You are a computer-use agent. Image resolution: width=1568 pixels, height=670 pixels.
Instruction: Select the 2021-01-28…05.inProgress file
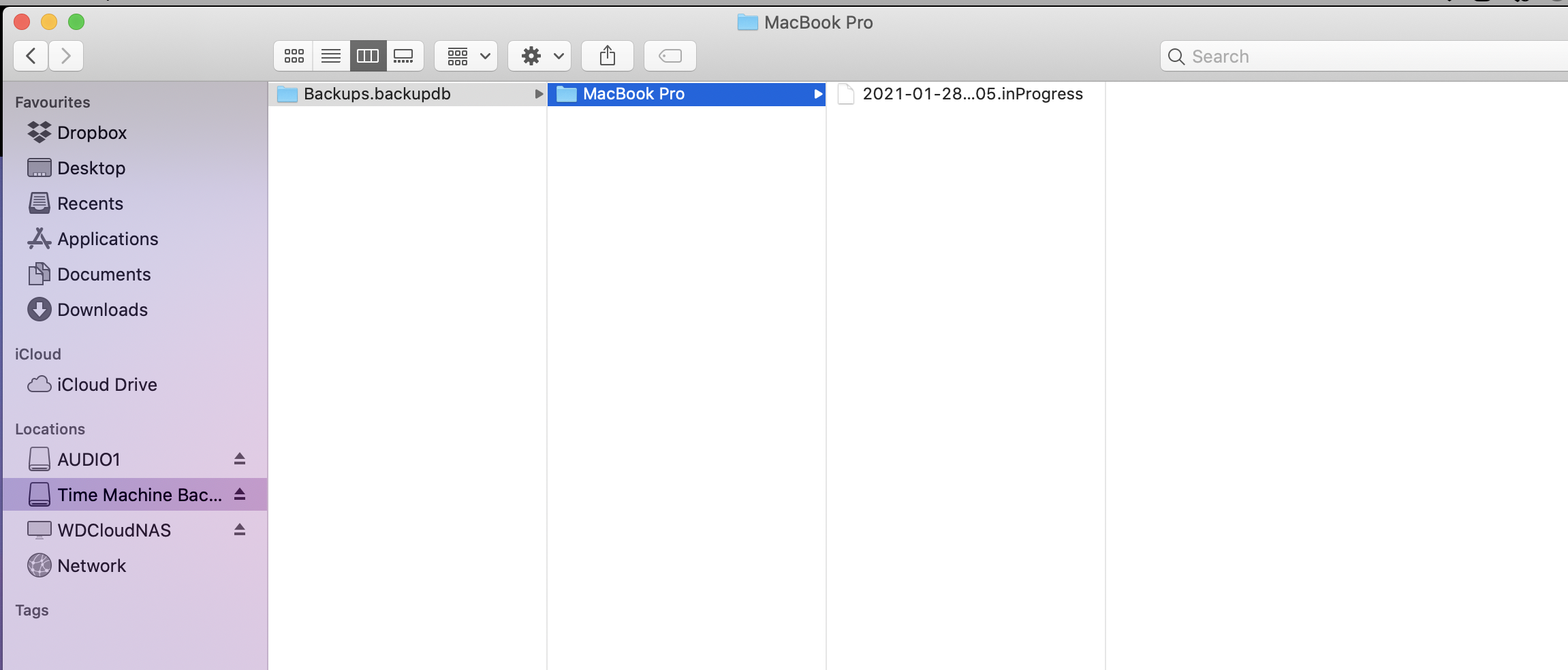[x=965, y=94]
